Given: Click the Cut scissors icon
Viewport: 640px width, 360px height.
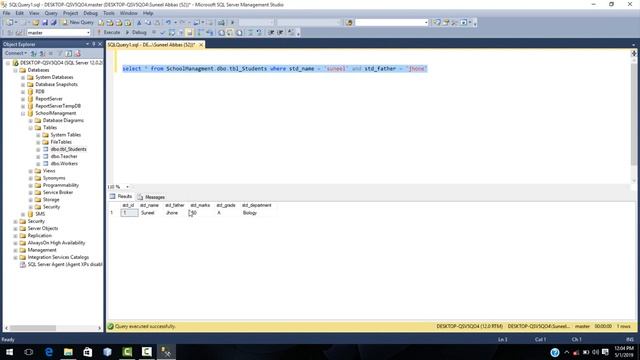Looking at the screenshot, I should tap(139, 22).
